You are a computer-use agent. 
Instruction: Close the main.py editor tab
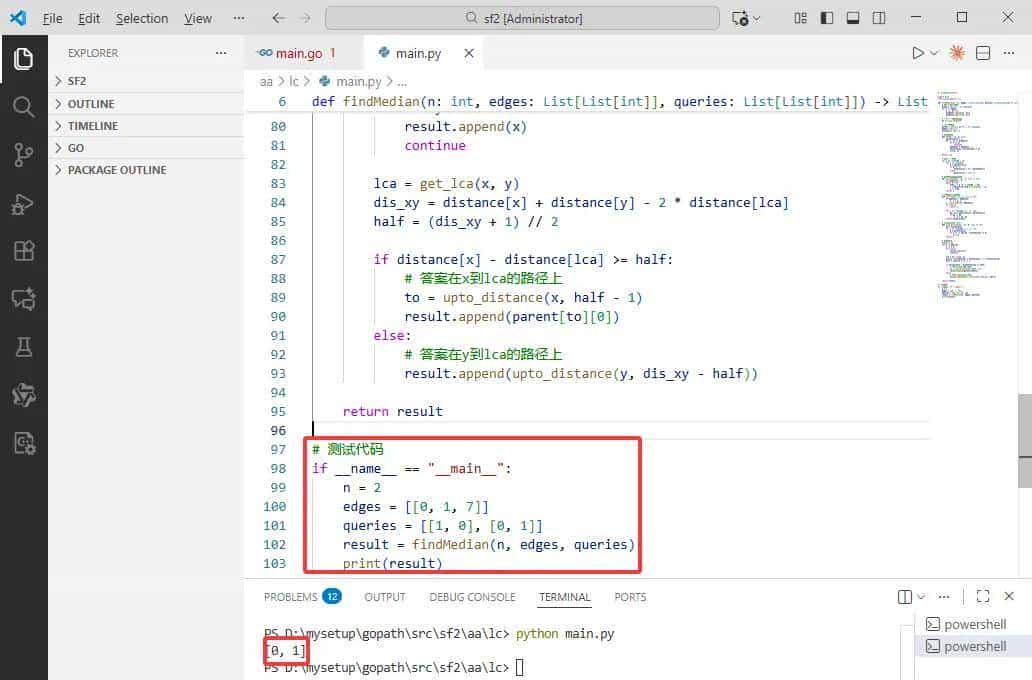click(469, 53)
